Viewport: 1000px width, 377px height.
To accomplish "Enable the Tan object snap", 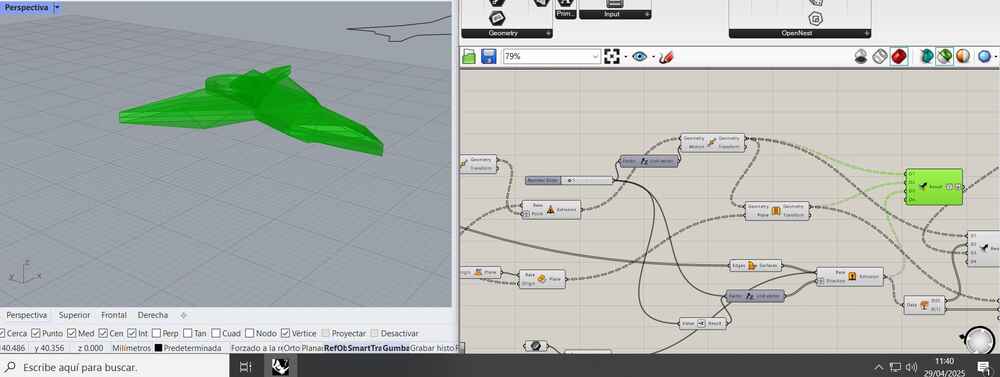I will [x=188, y=333].
